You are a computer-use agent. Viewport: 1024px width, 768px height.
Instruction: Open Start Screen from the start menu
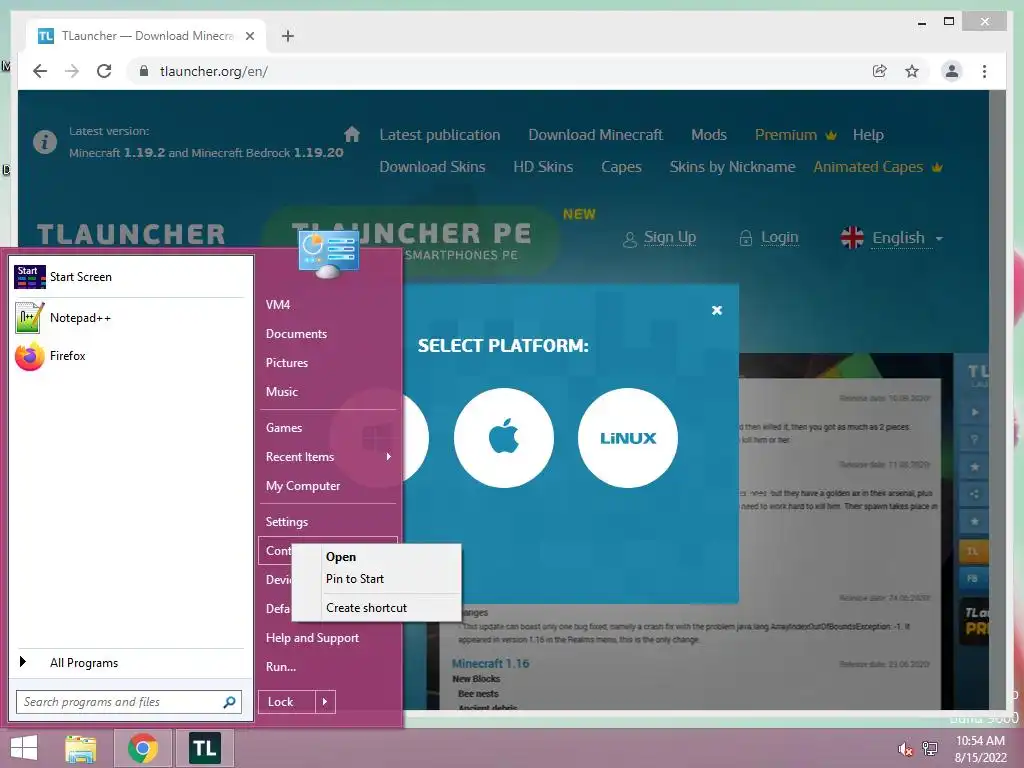click(129, 277)
